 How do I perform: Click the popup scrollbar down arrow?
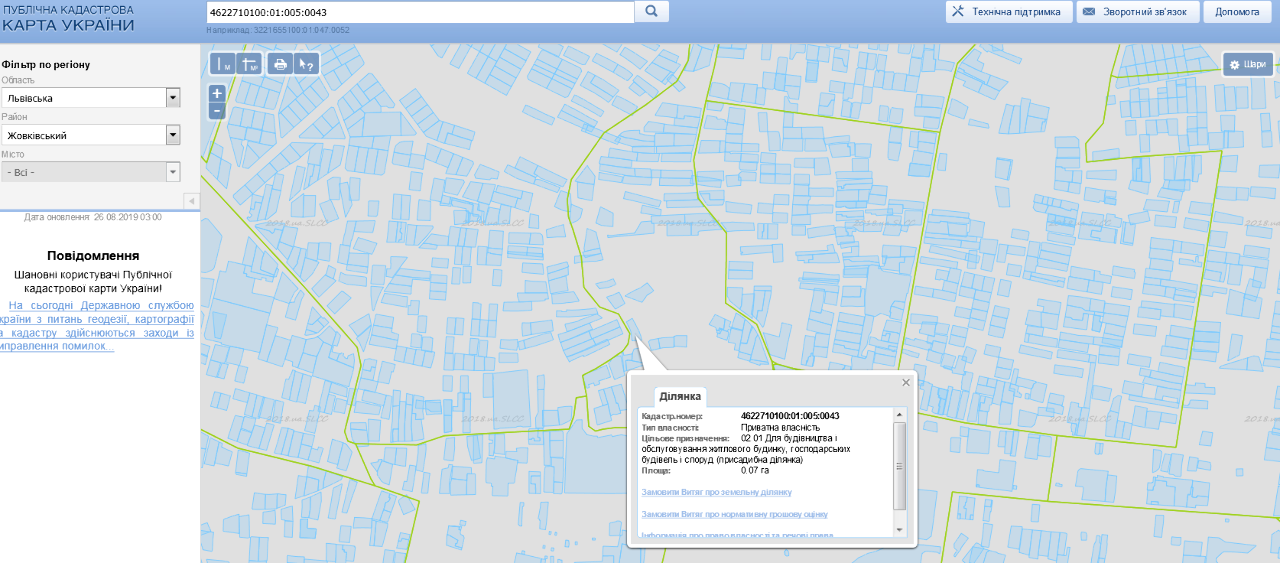899,530
